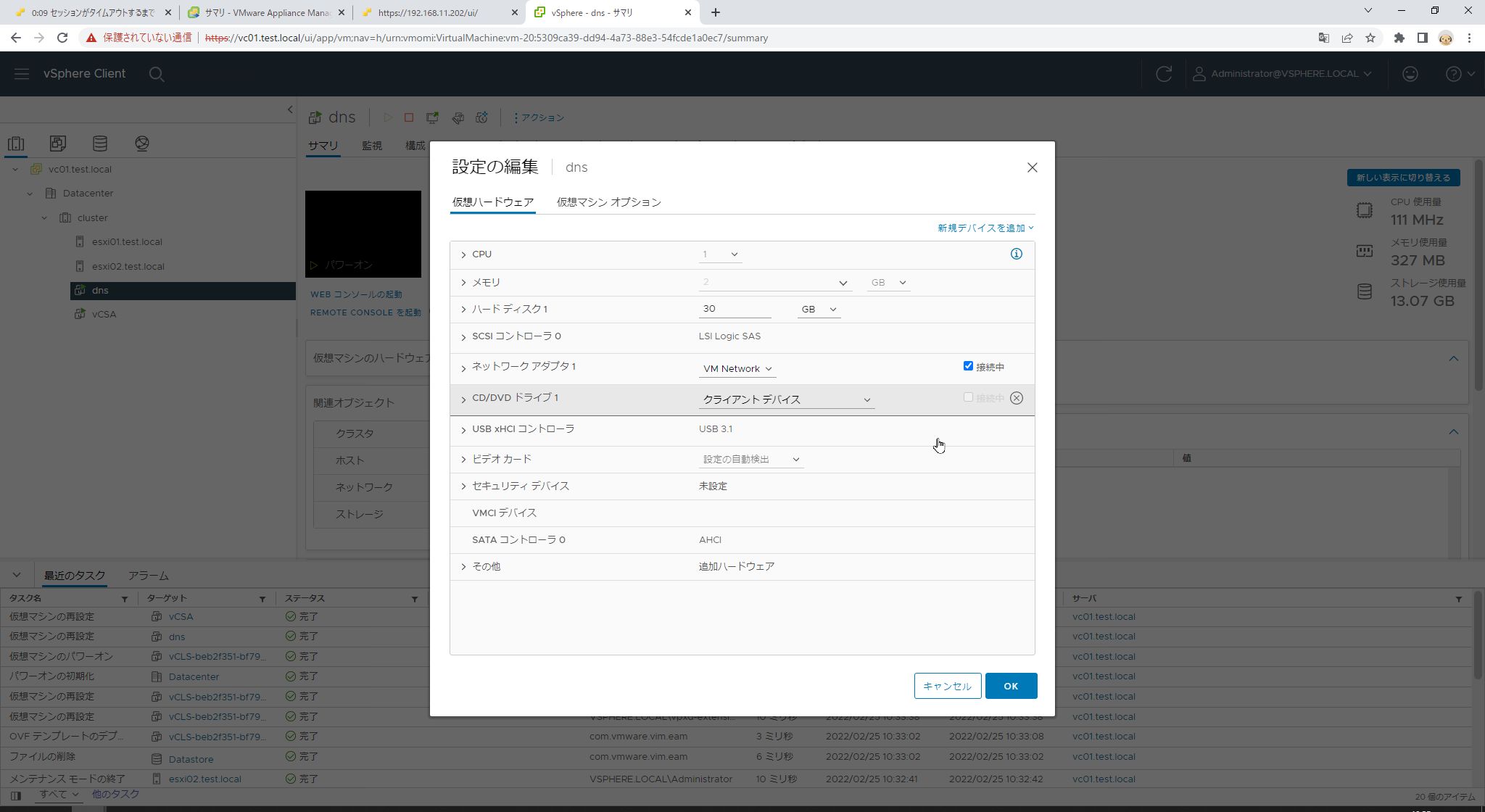This screenshot has width=1485, height=812.
Task: Click Launch Remote Console link
Action: coord(365,312)
